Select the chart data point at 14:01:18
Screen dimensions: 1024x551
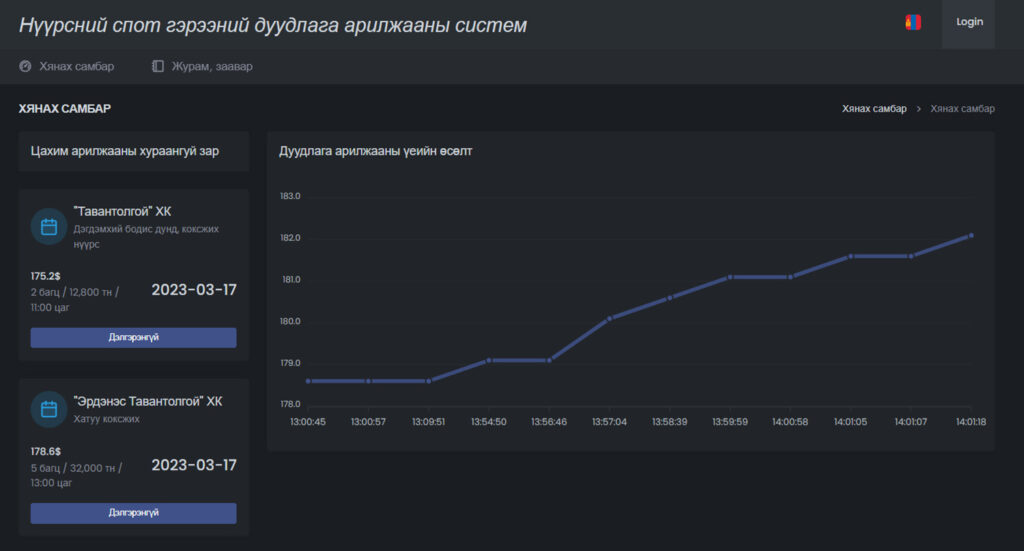point(971,236)
